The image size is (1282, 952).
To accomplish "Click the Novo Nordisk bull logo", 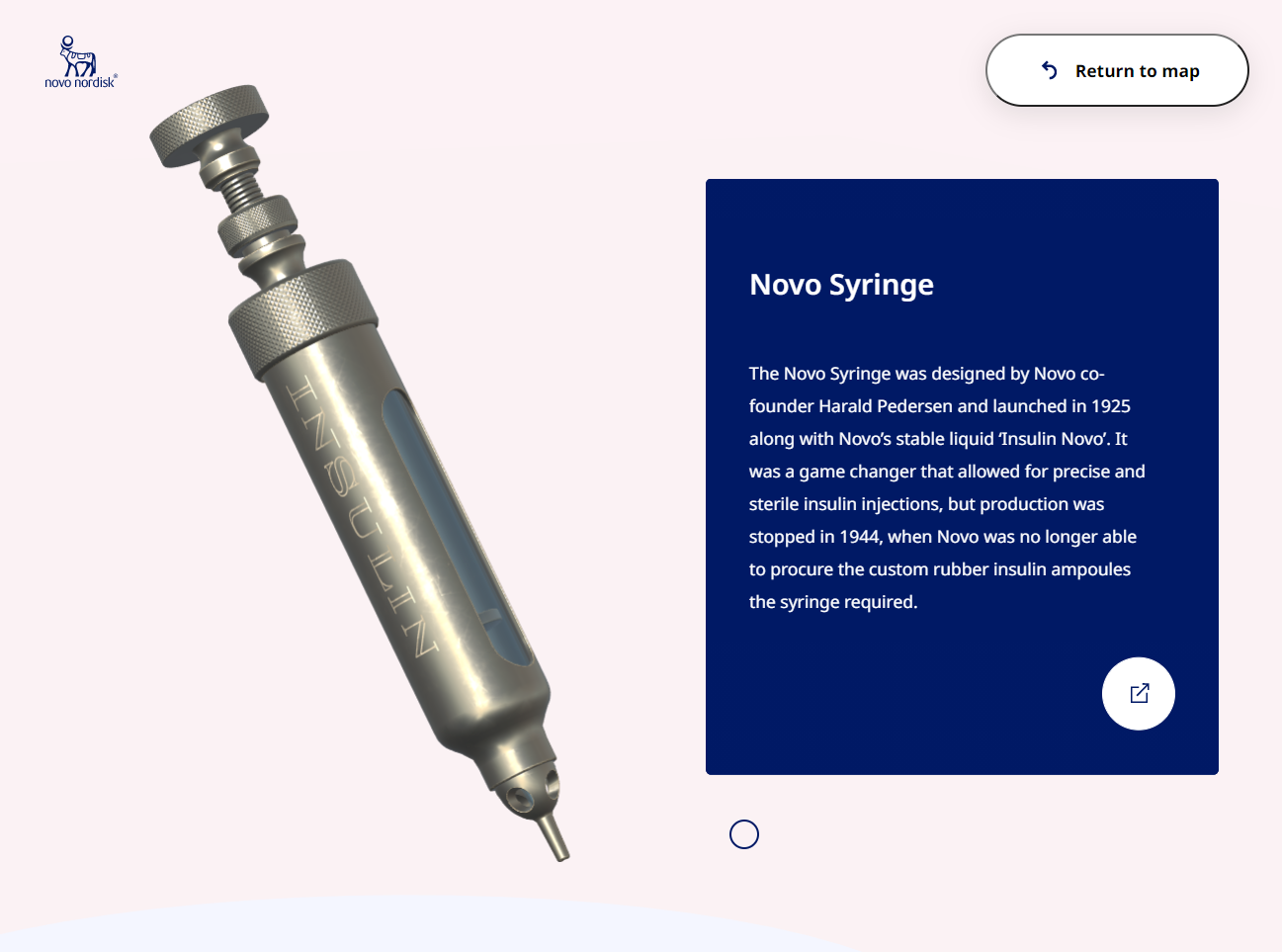I will 77,56.
